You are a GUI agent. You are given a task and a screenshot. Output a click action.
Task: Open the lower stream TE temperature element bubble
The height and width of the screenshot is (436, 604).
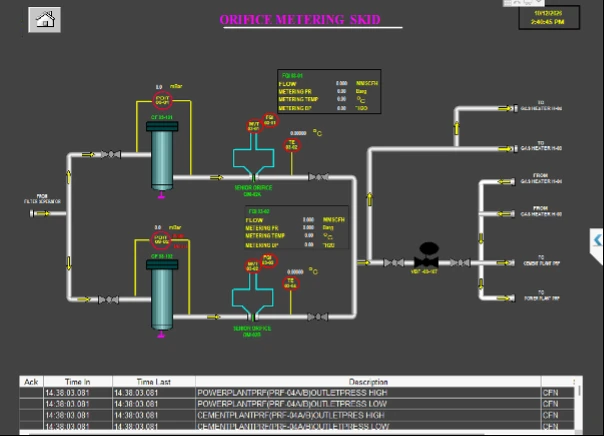[x=290, y=283]
